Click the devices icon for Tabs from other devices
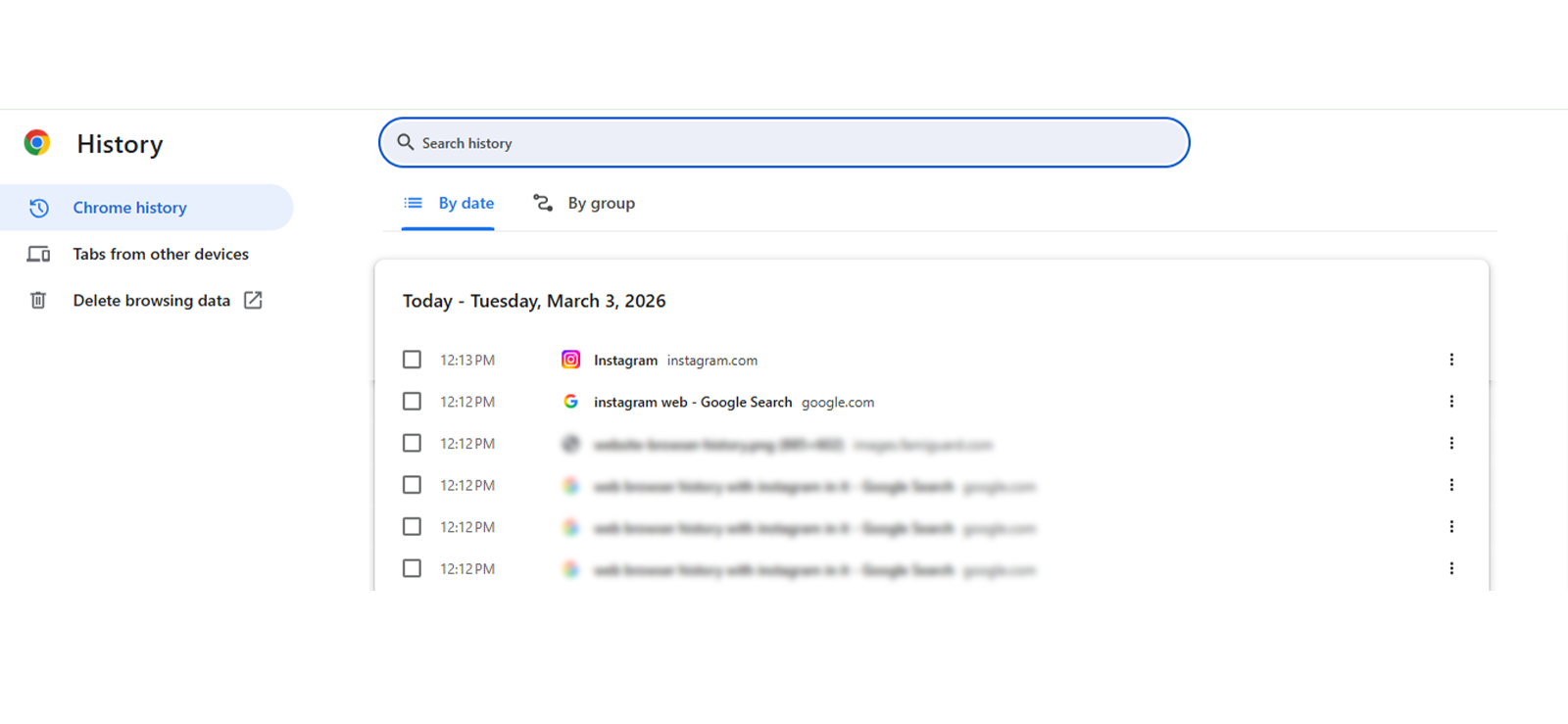The image size is (1568, 724). (x=38, y=254)
